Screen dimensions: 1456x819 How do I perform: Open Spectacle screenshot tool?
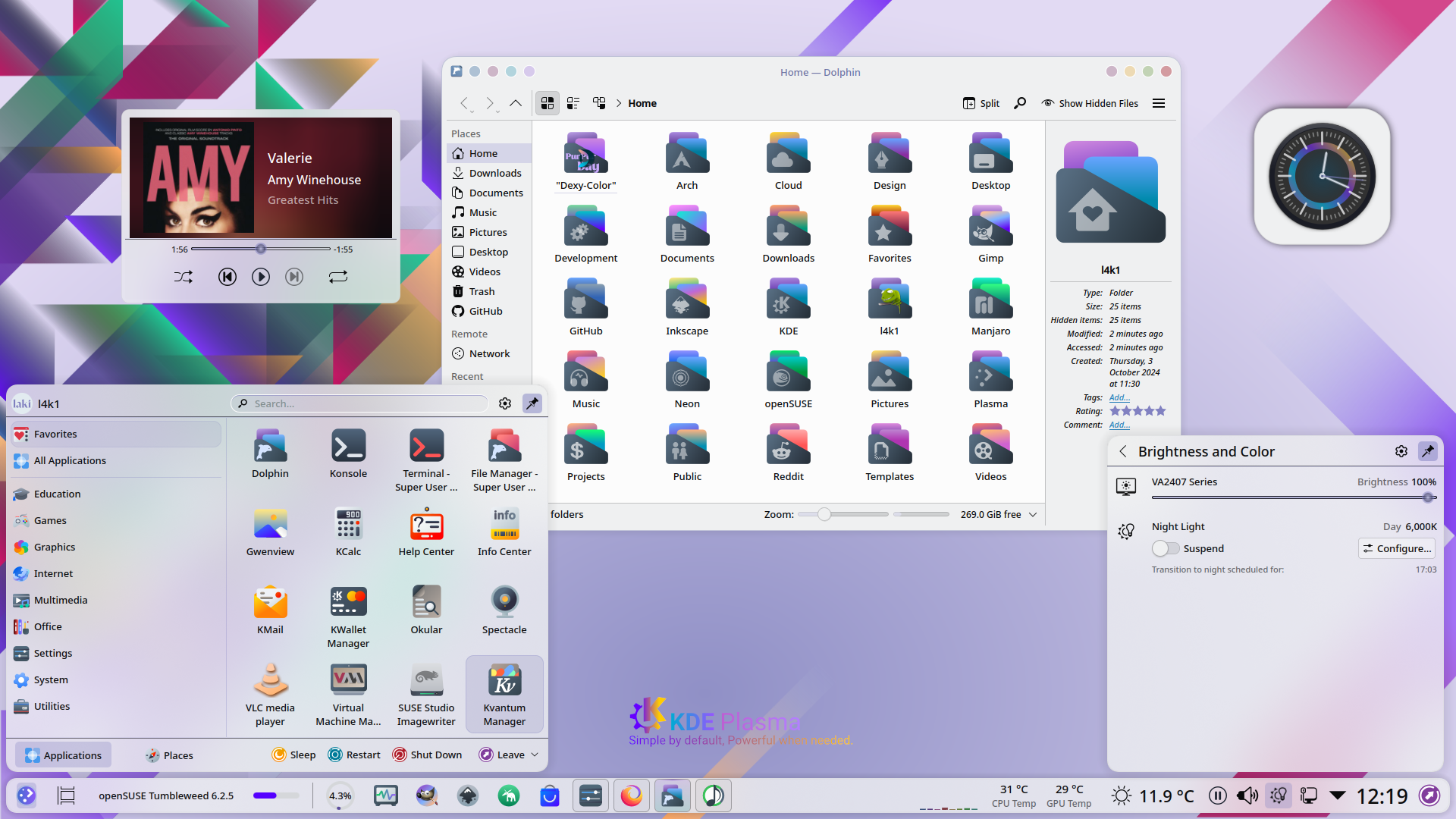click(504, 610)
